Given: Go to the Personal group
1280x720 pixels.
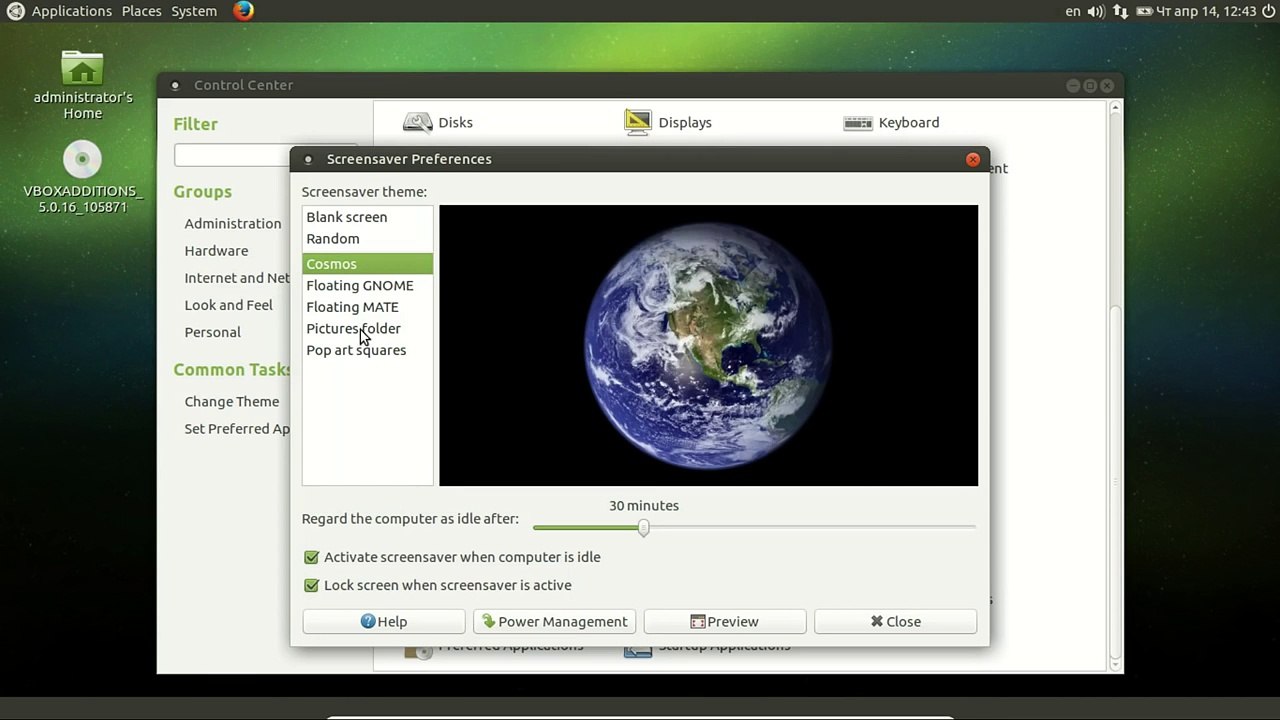Looking at the screenshot, I should pyautogui.click(x=212, y=332).
